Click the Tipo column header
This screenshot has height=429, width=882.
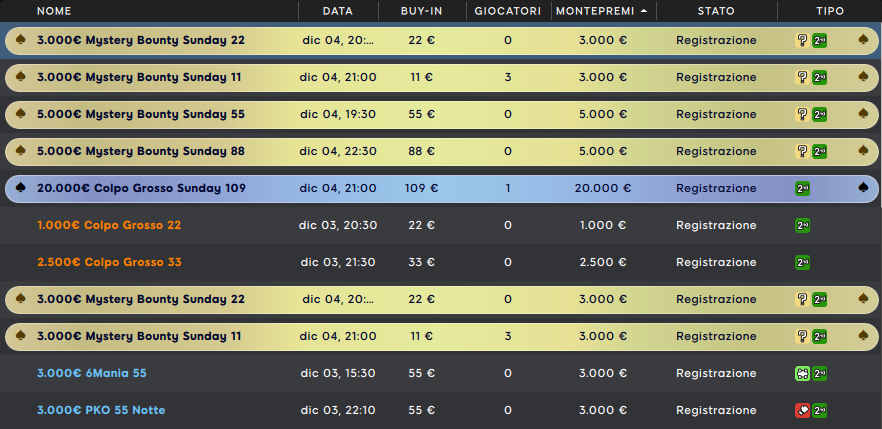pyautogui.click(x=830, y=11)
